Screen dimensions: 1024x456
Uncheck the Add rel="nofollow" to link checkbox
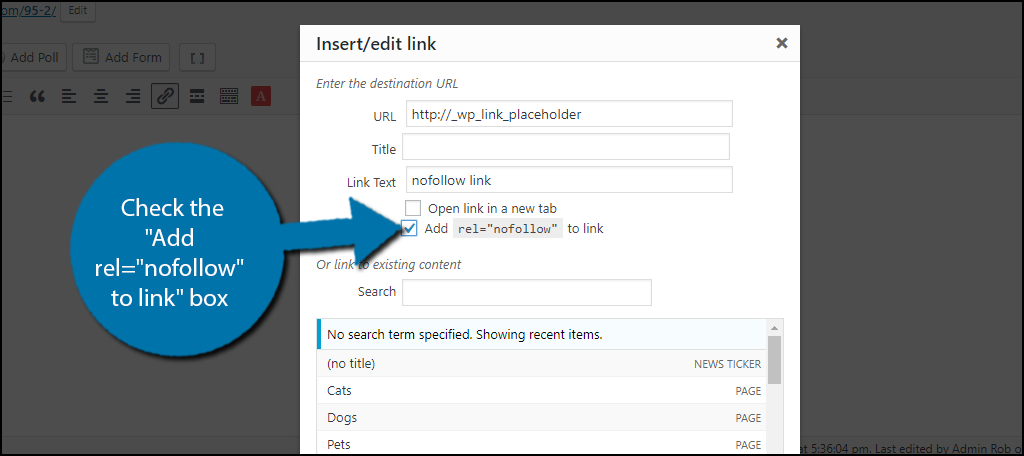pos(410,228)
